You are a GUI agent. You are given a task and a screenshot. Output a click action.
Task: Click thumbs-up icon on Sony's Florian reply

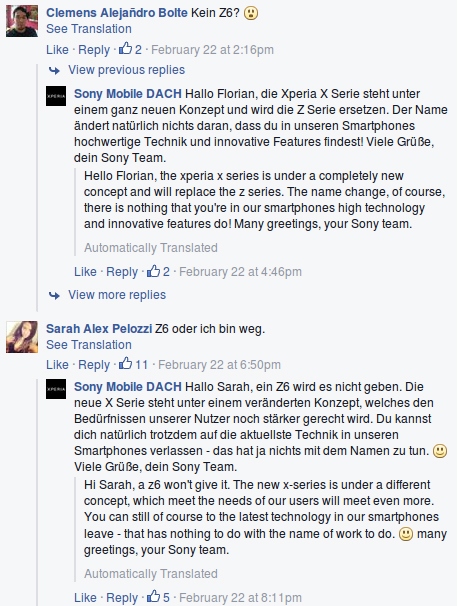[x=153, y=271]
